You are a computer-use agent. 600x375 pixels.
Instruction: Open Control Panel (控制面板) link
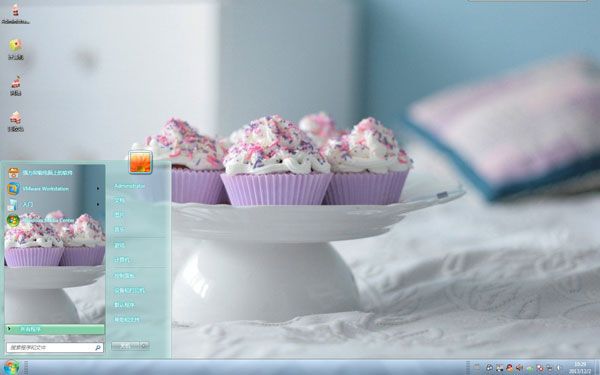click(124, 275)
